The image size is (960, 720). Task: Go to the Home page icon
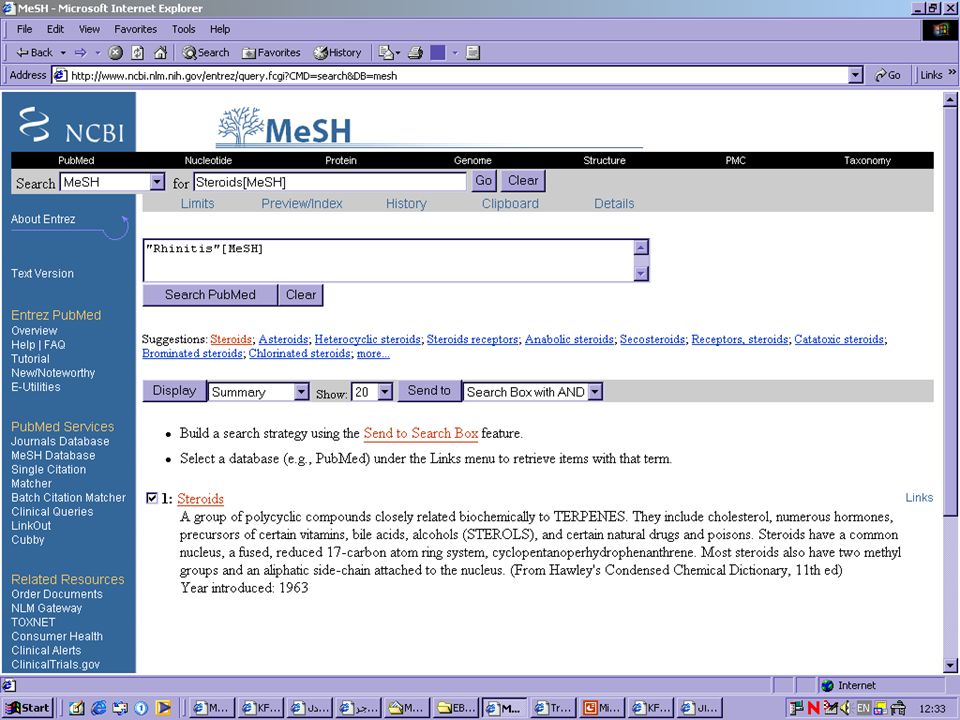160,53
